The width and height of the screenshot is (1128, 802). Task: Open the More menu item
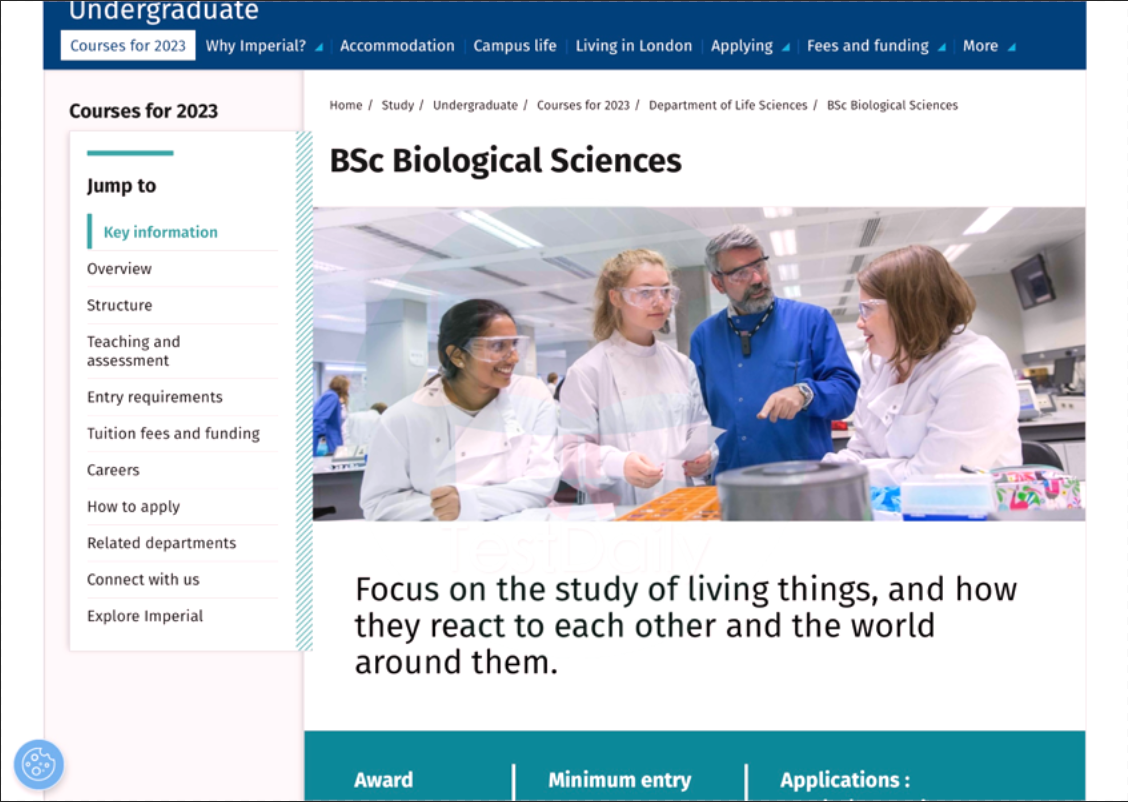click(981, 45)
